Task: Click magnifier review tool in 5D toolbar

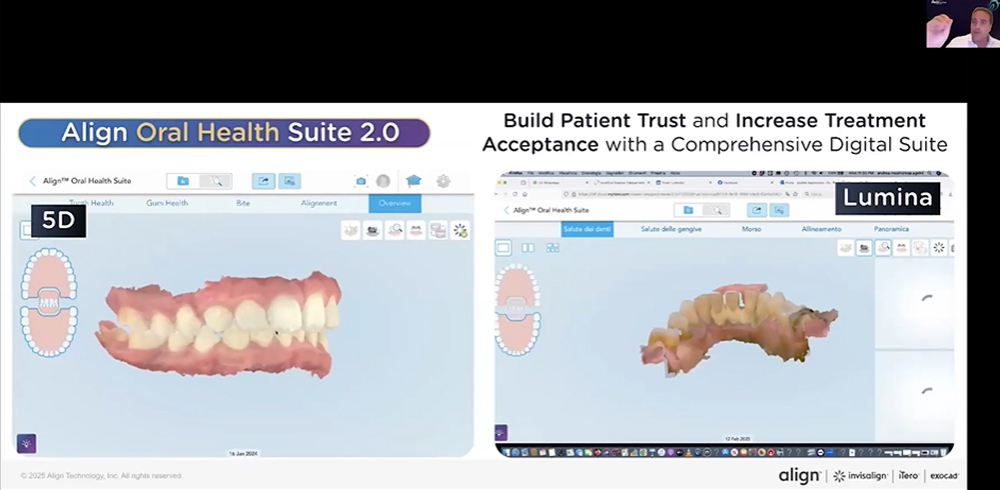Action: [x=395, y=230]
